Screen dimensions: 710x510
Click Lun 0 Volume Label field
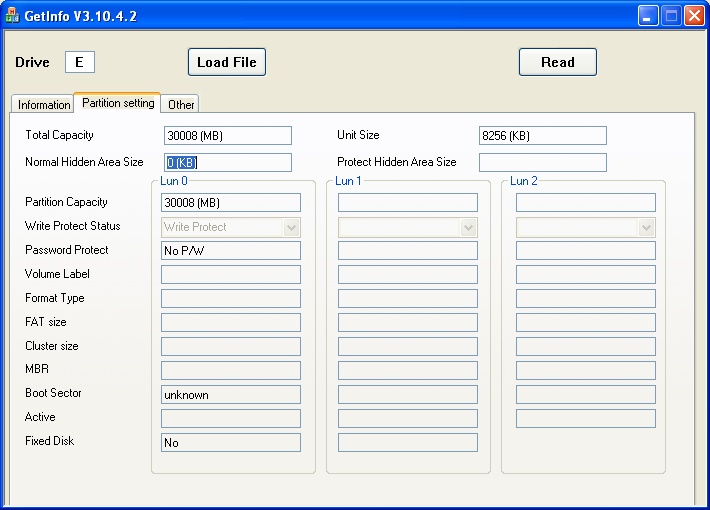(x=231, y=274)
